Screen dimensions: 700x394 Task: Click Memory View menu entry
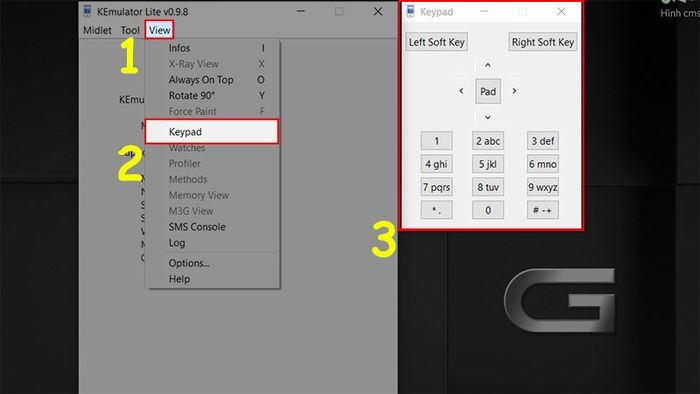[212, 195]
